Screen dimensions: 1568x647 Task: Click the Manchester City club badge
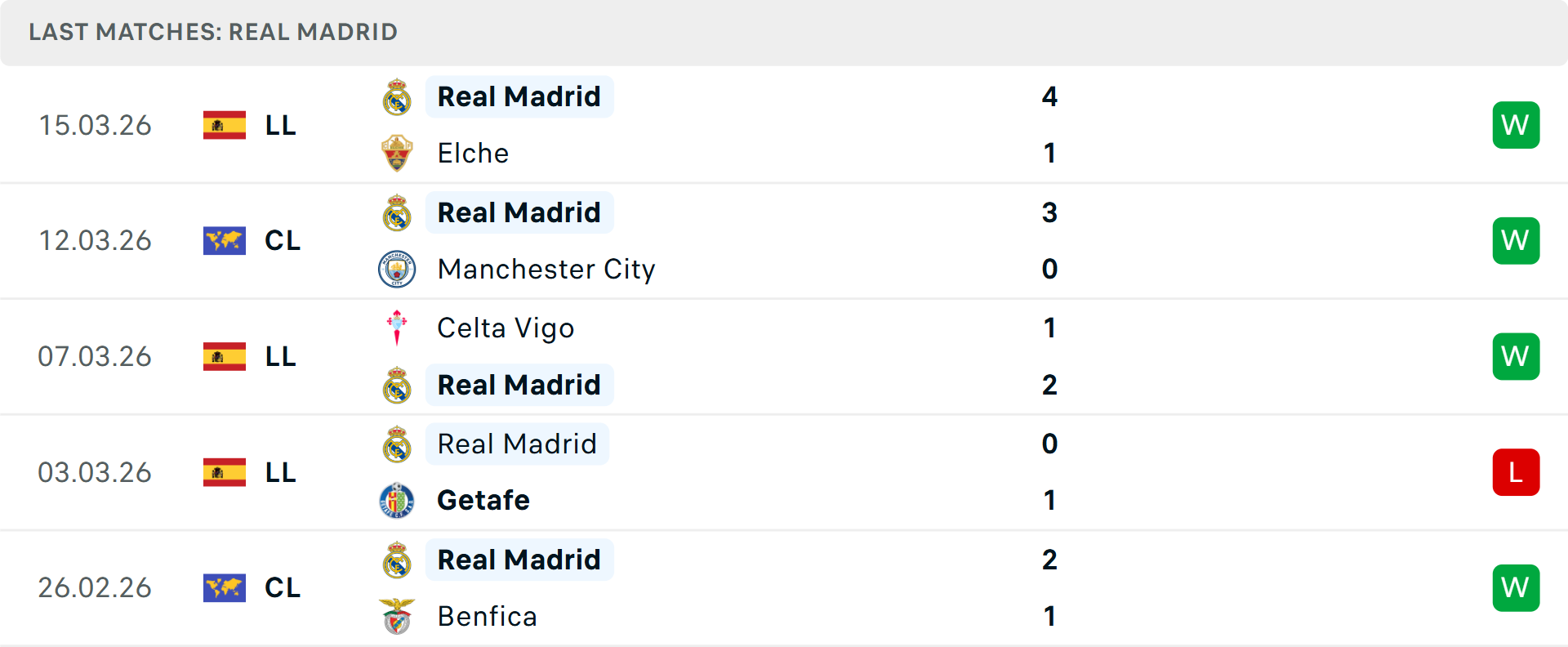(397, 269)
